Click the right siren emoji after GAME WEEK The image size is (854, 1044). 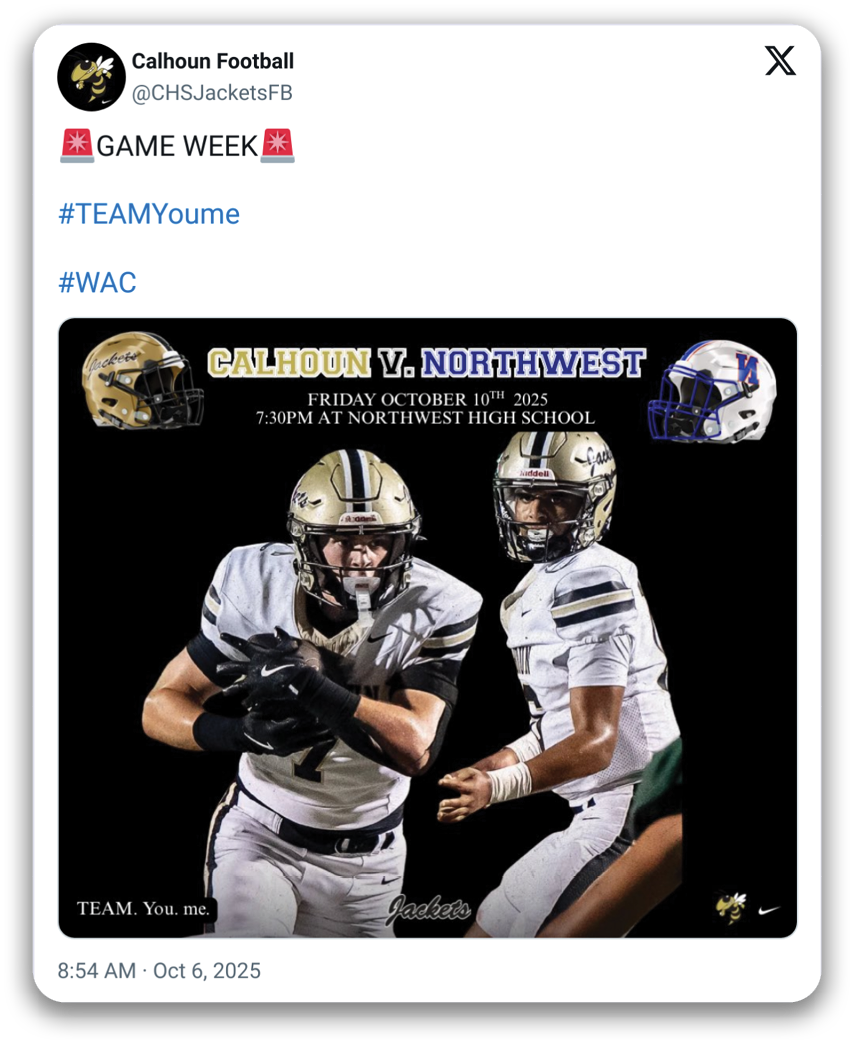278,146
